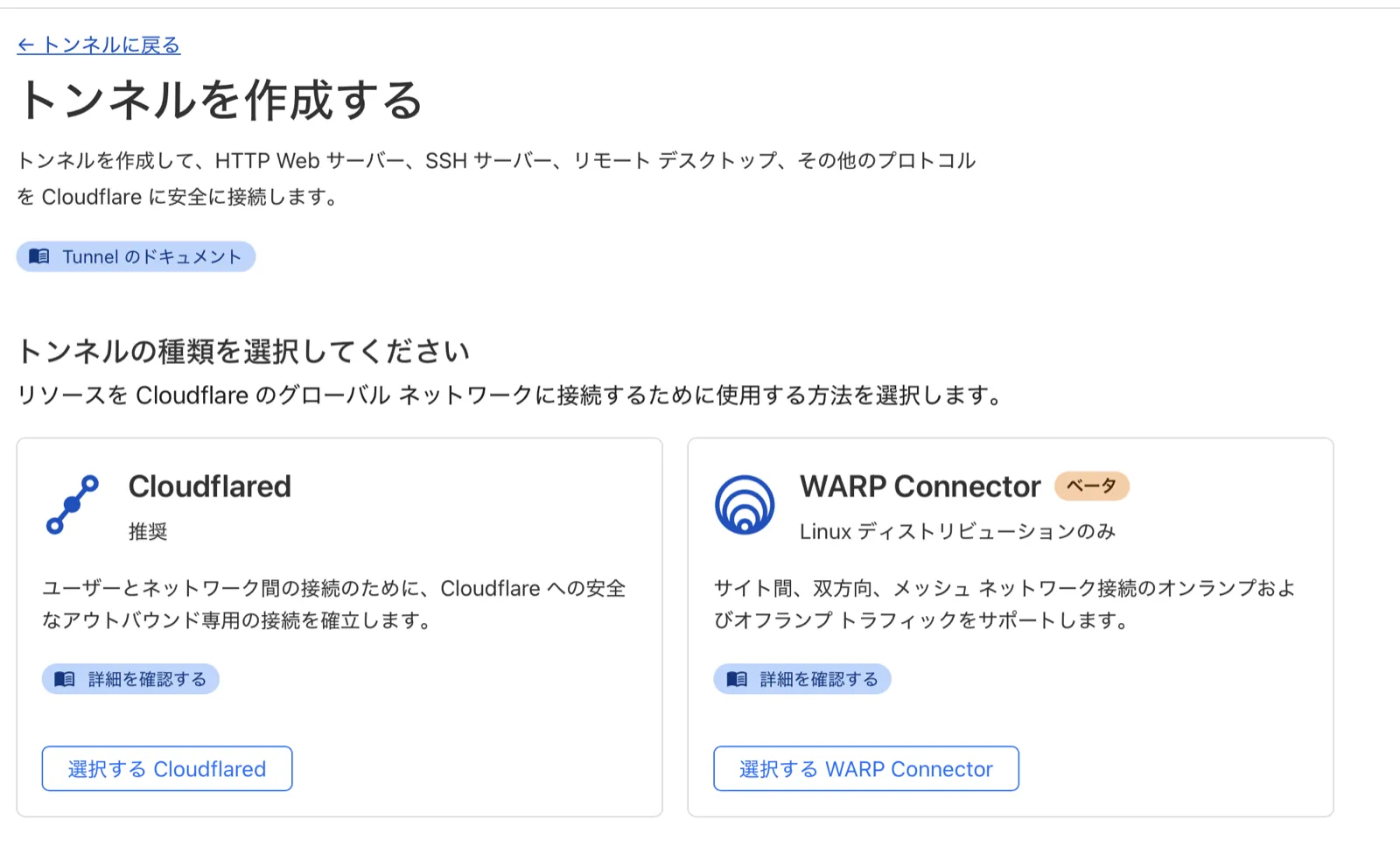The width and height of the screenshot is (1400, 861).
Task: Click the トンネルの種類を選択してください section heading
Action: 243,352
